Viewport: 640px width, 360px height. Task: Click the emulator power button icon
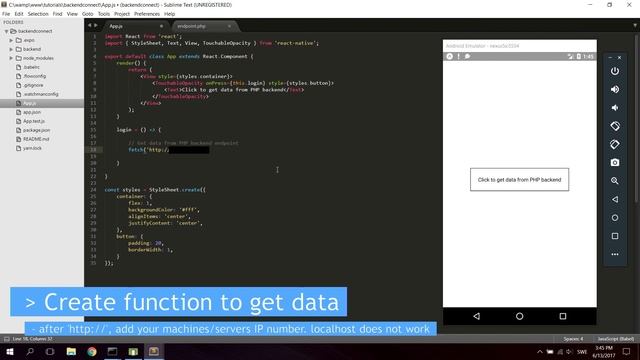click(x=615, y=71)
